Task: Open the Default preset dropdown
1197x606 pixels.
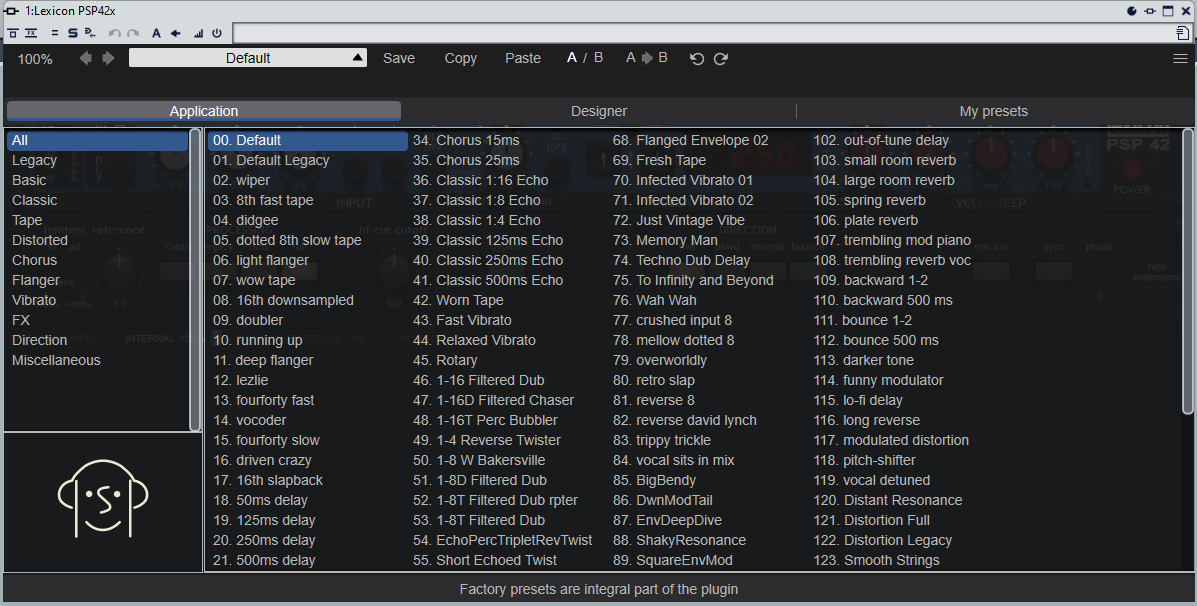Action: coord(248,58)
